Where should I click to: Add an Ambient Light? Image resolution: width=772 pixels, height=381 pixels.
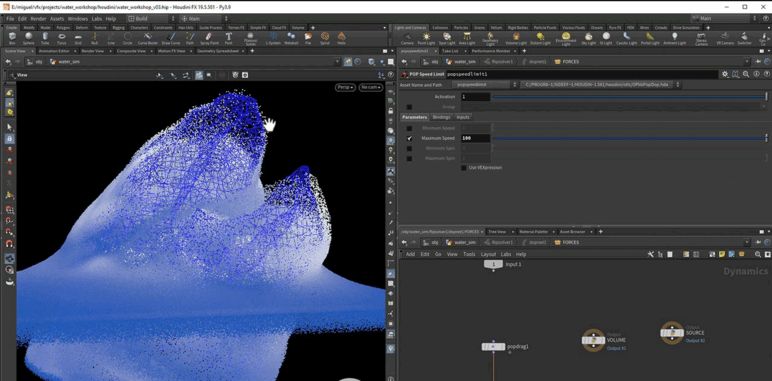675,38
